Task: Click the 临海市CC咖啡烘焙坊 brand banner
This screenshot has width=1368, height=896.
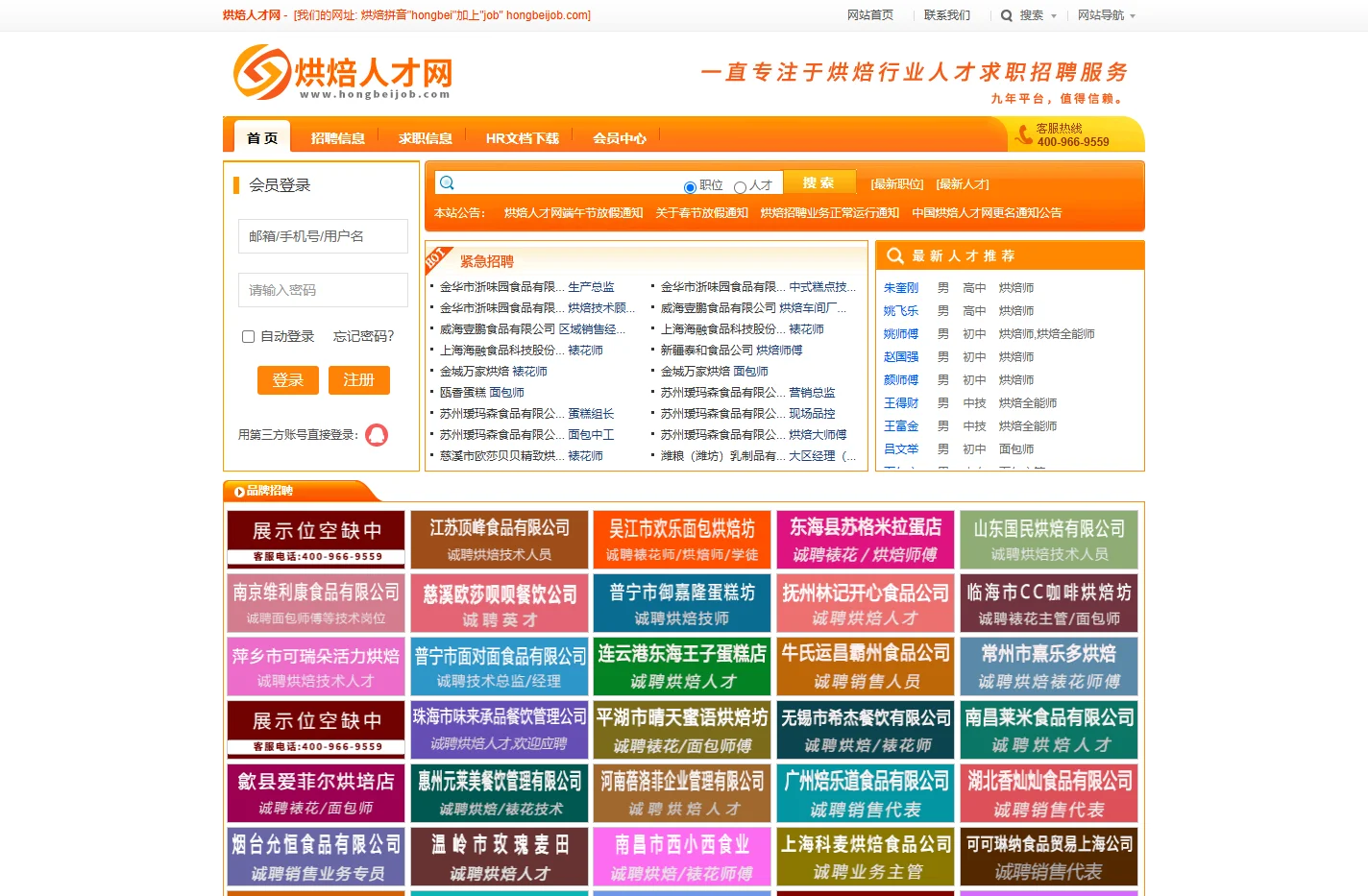Action: [1049, 603]
